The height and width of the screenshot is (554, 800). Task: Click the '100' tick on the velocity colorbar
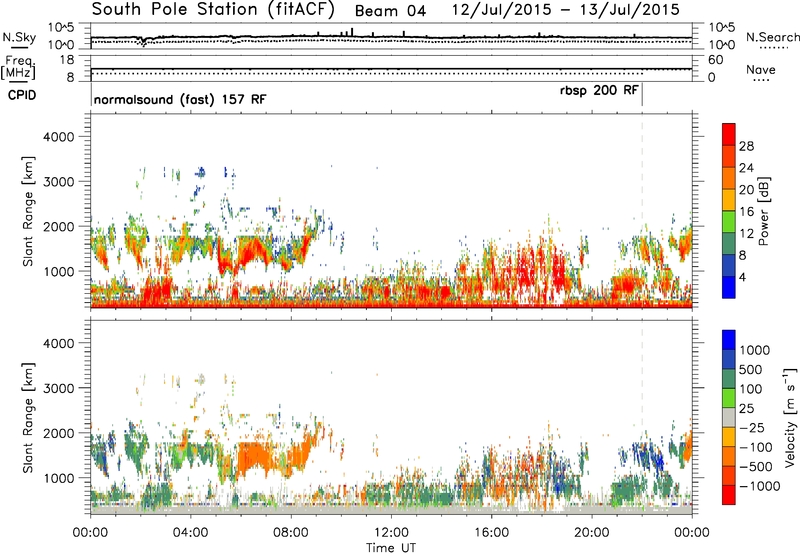click(x=751, y=389)
